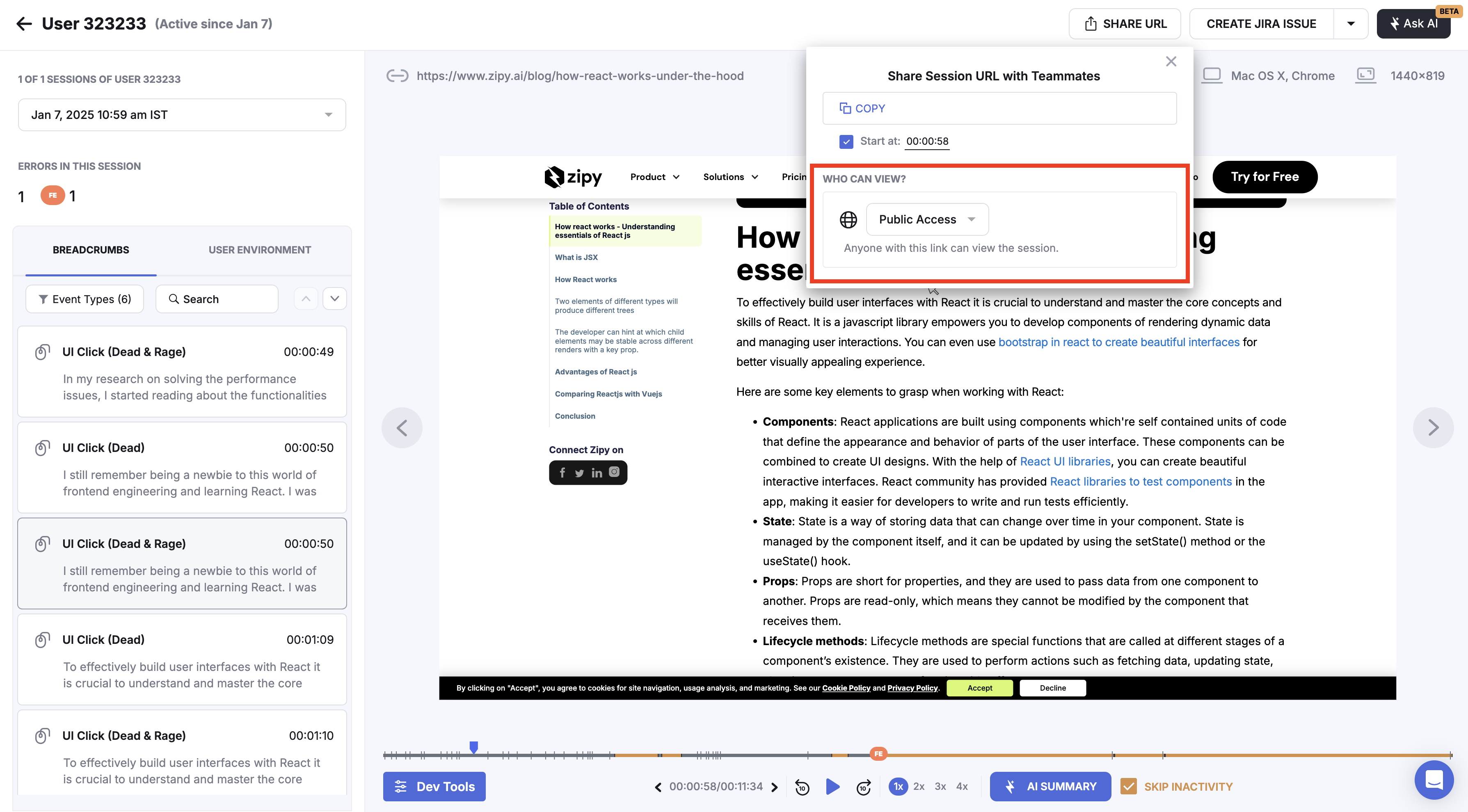Set playback speed to 2x
This screenshot has height=812, width=1468.
tap(919, 787)
